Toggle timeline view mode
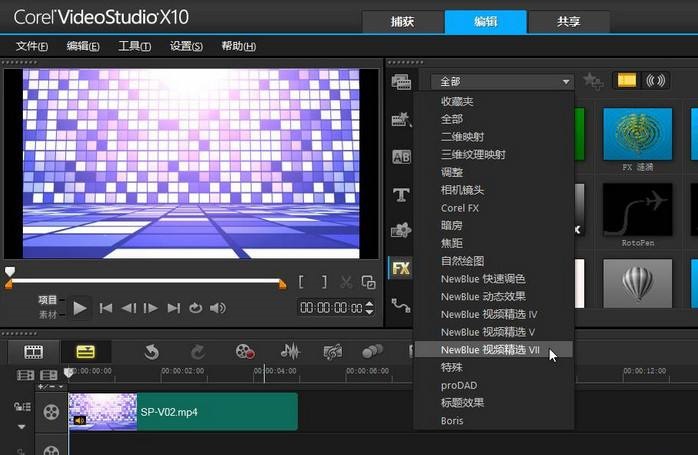 pyautogui.click(x=84, y=351)
